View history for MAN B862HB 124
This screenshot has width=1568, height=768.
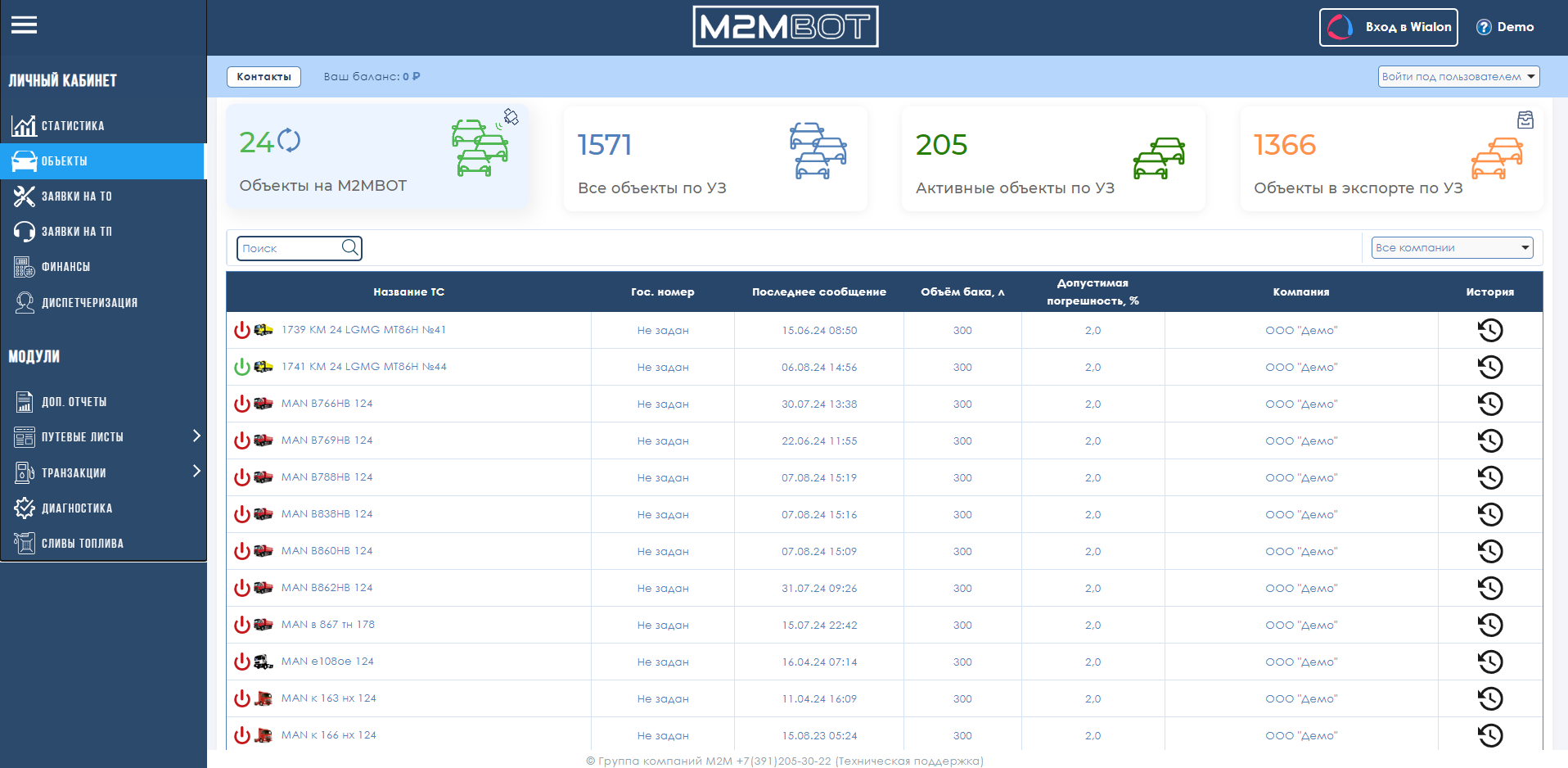(x=1490, y=588)
